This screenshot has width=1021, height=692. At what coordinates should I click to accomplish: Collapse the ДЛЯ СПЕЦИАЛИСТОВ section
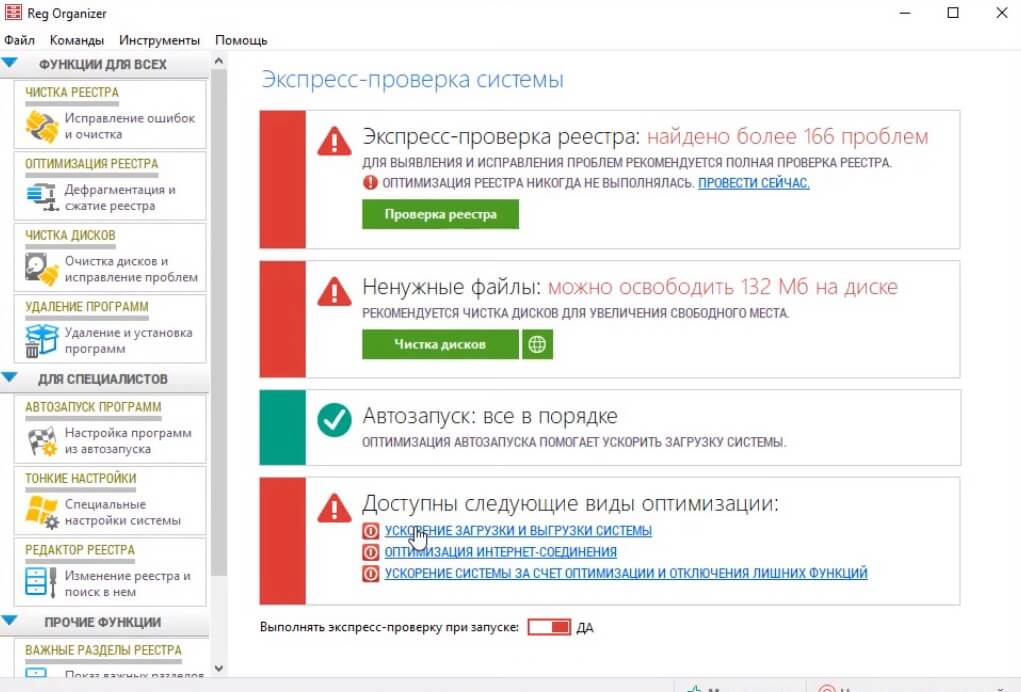(x=10, y=378)
